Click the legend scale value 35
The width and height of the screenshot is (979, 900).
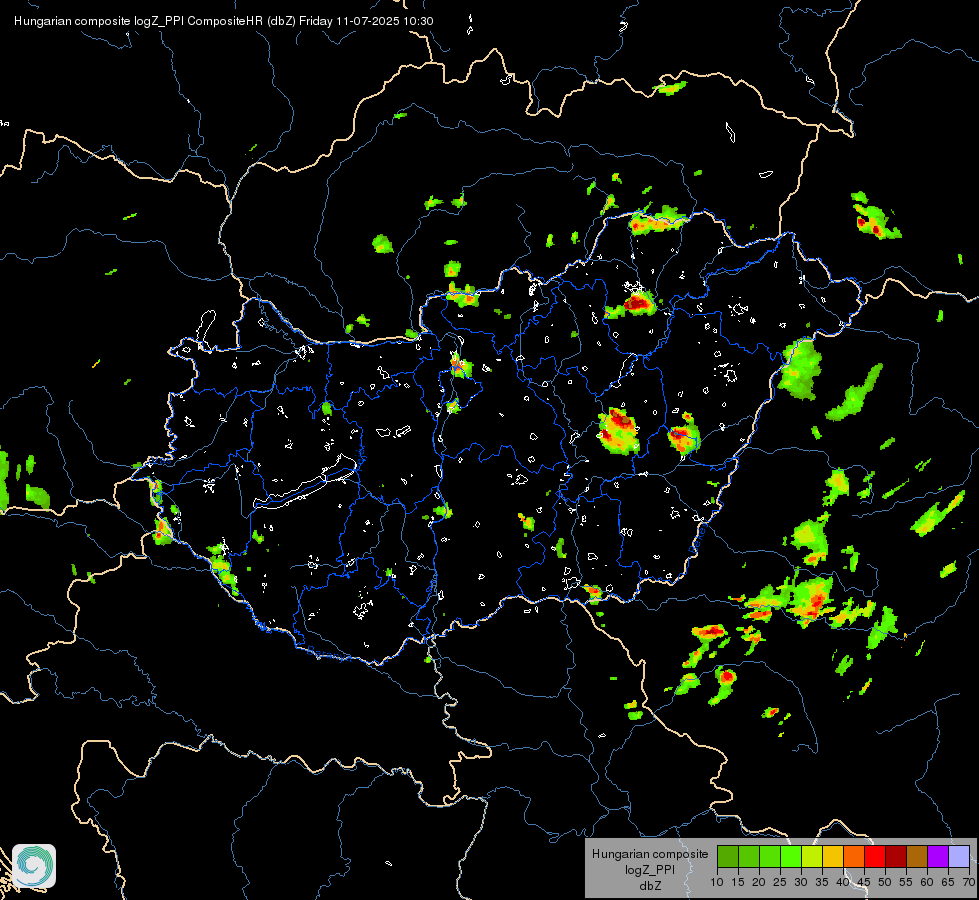click(822, 883)
